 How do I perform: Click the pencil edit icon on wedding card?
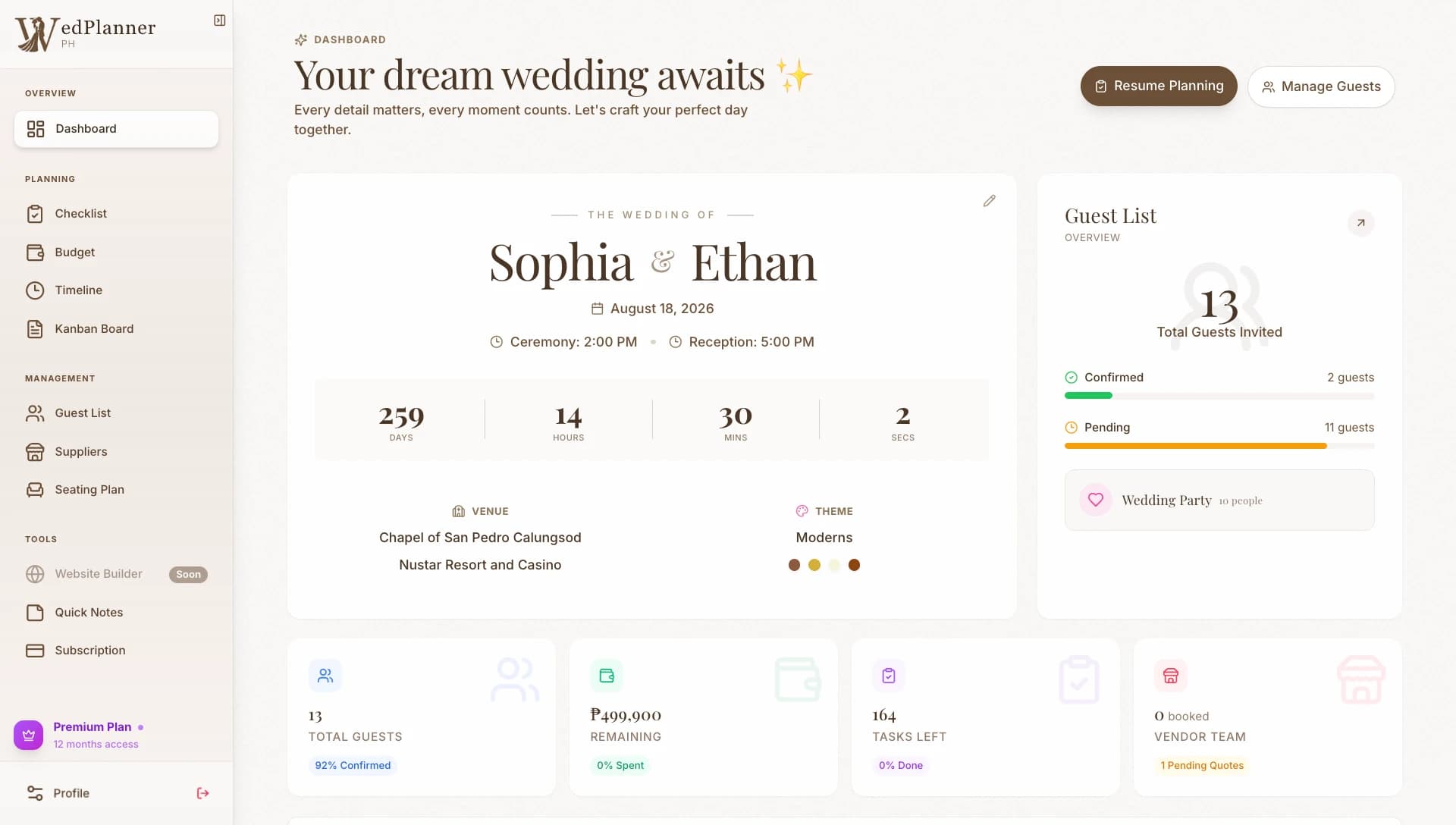[989, 200]
